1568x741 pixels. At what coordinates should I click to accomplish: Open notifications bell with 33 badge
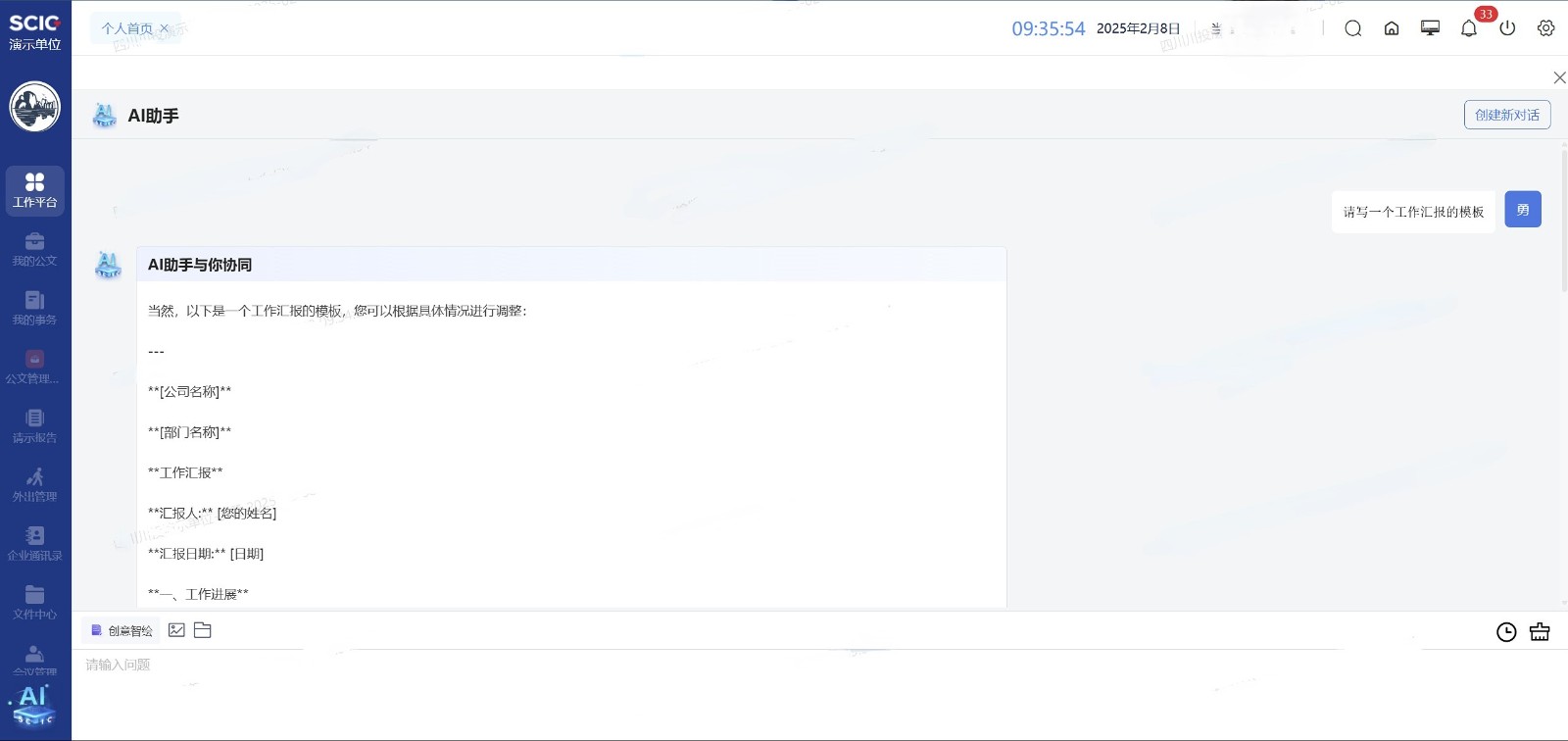tap(1468, 28)
